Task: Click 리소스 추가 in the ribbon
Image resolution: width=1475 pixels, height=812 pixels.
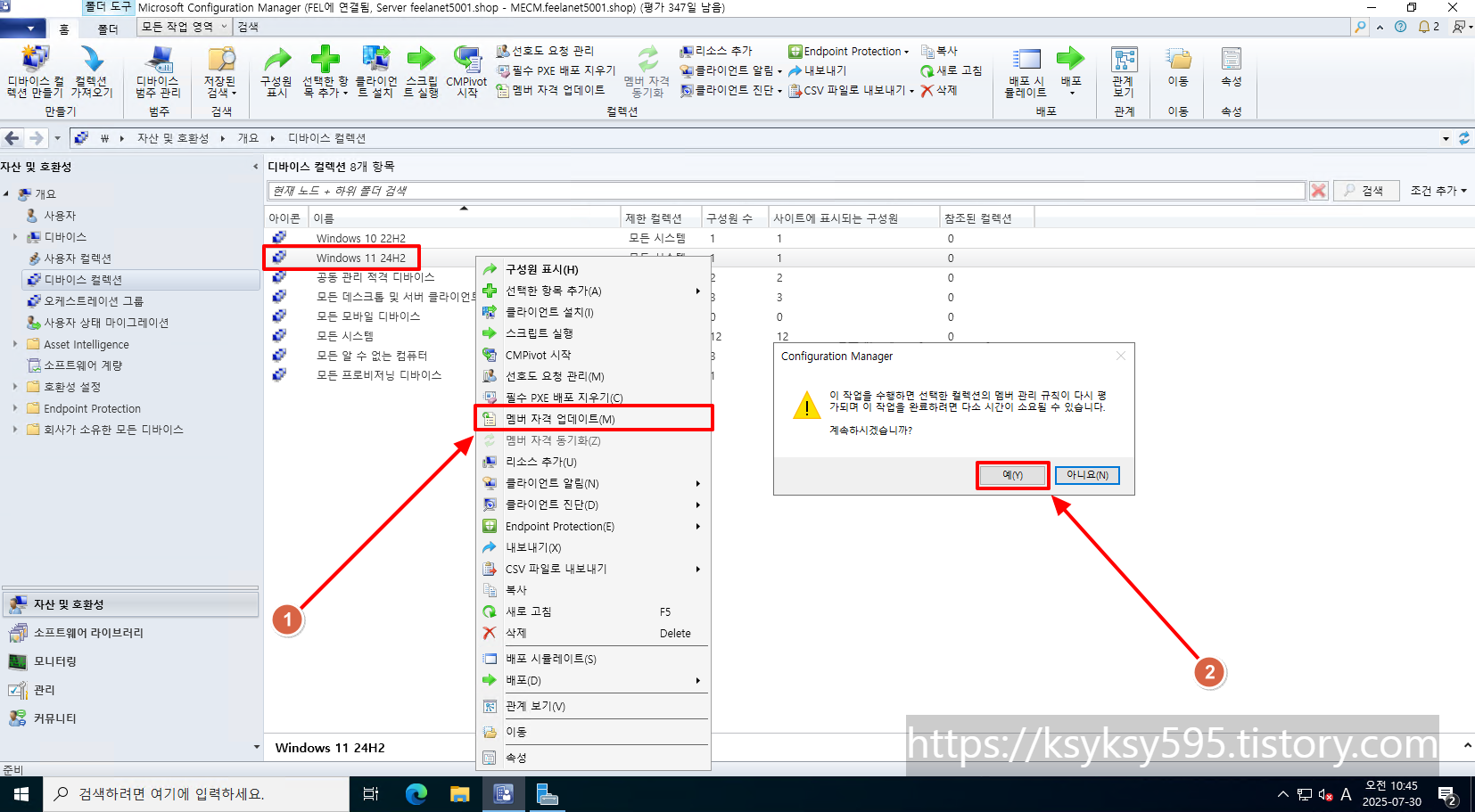Action: point(716,51)
